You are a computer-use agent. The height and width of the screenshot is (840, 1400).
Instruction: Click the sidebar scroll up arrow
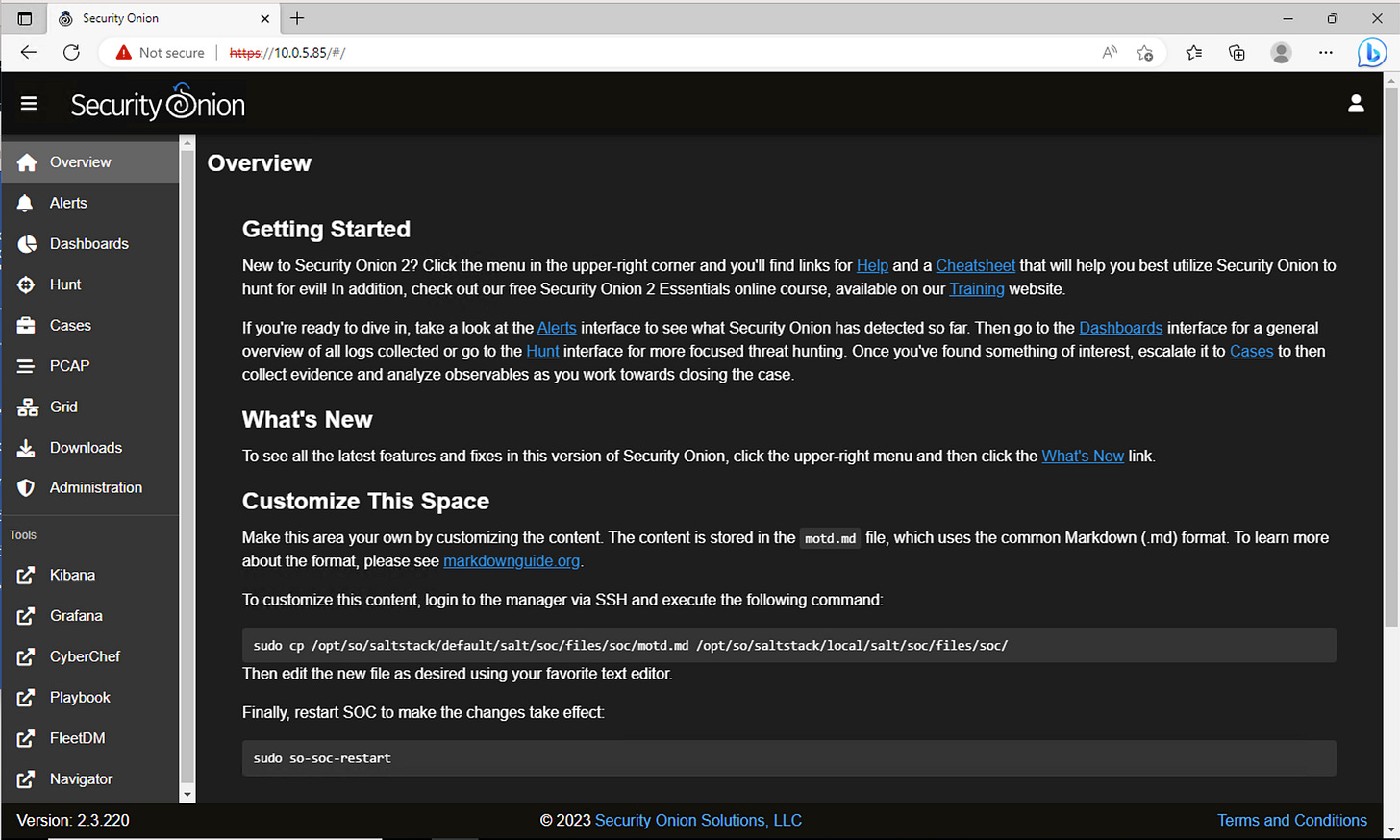click(187, 143)
